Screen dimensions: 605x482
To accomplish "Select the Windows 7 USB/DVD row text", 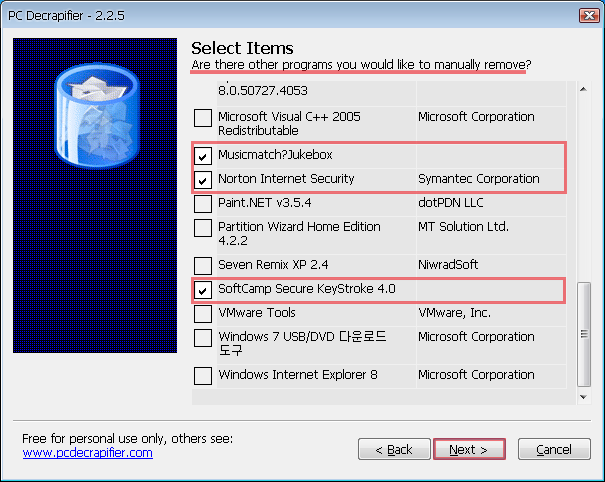I will 302,343.
